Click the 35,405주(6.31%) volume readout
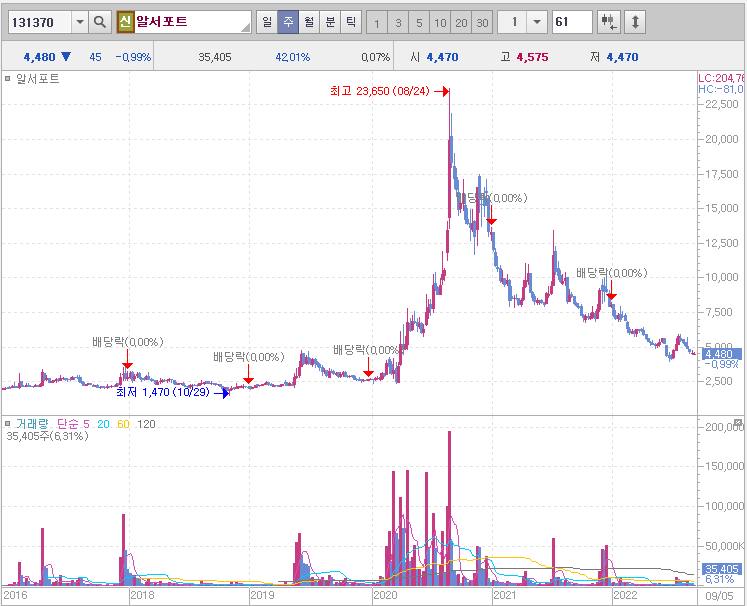The image size is (747, 606). click(47, 436)
